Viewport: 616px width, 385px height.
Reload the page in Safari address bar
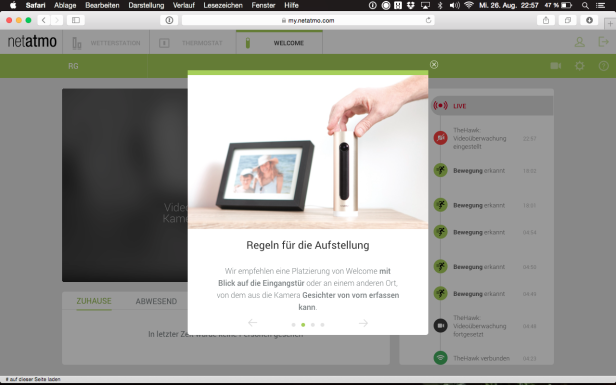coord(428,20)
